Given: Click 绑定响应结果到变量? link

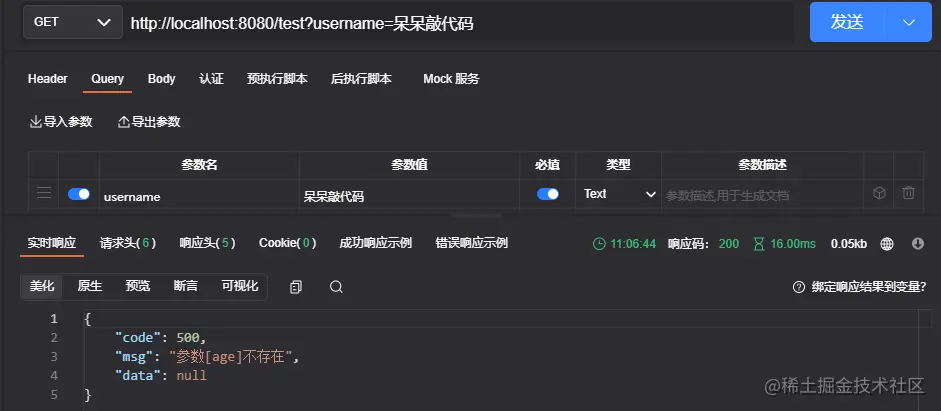Looking at the screenshot, I should [x=869, y=287].
